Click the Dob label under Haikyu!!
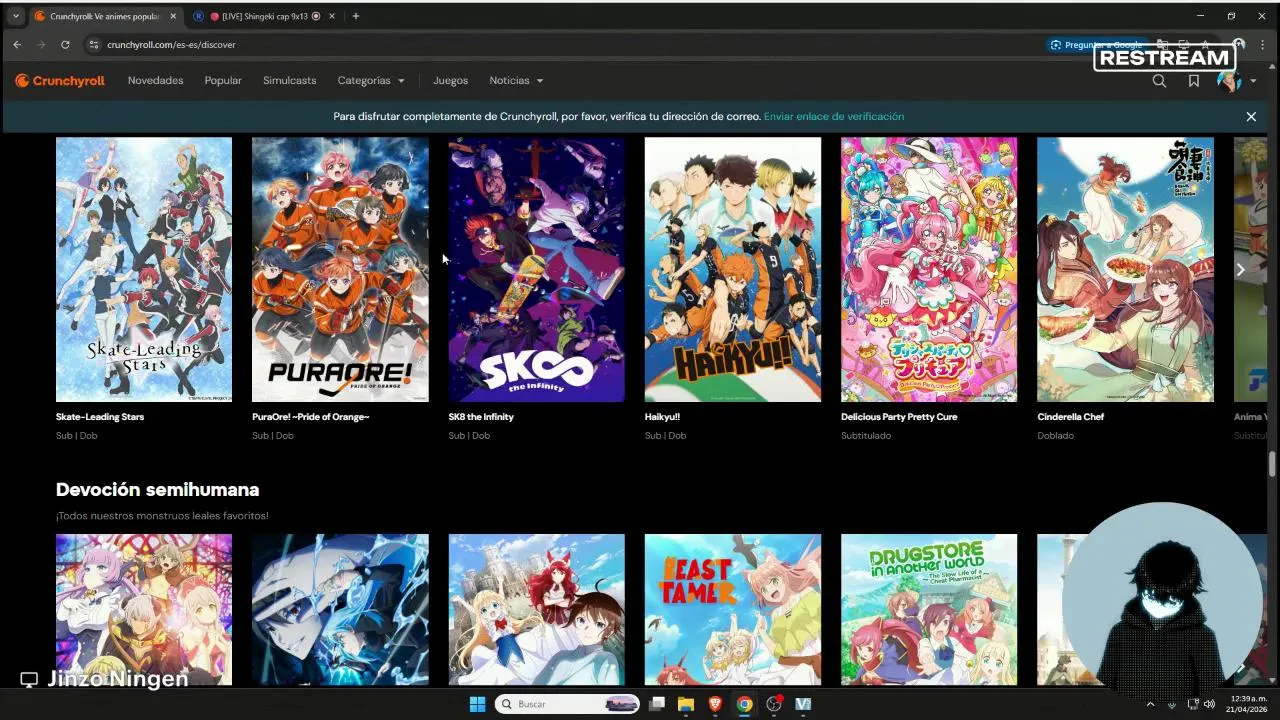Image resolution: width=1280 pixels, height=720 pixels. (678, 436)
